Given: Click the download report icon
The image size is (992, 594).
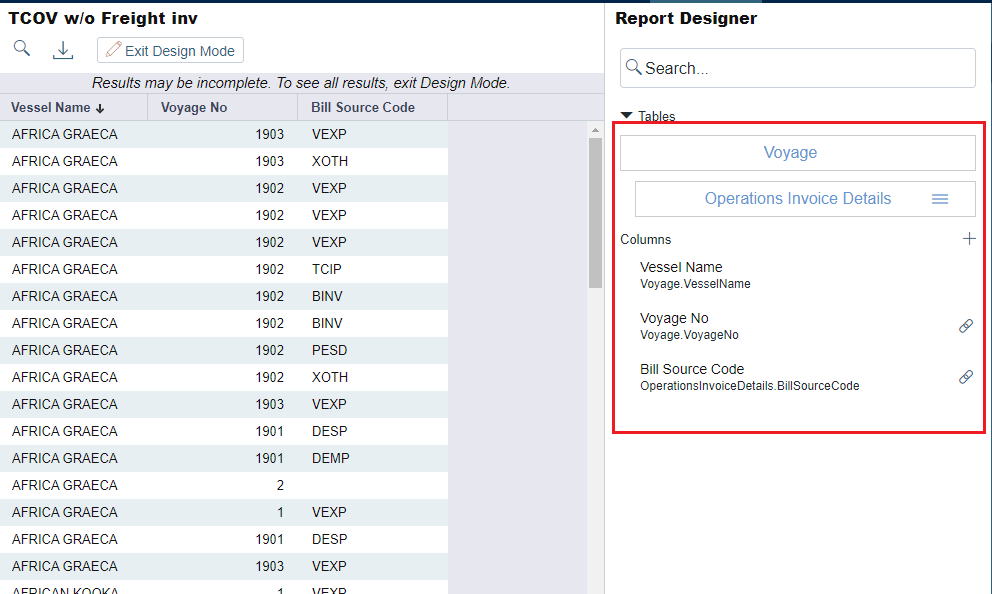Looking at the screenshot, I should pyautogui.click(x=63, y=50).
